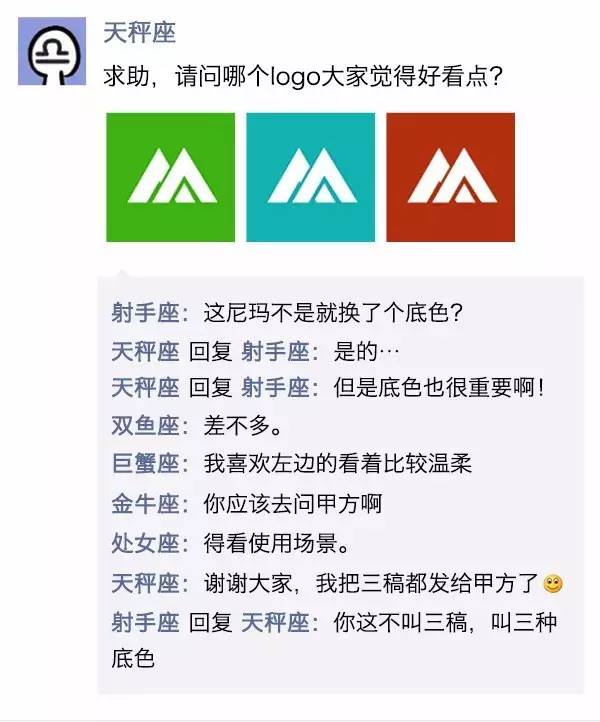Open 金牛座 commenter profile
This screenshot has width=600, height=722.
(145, 504)
